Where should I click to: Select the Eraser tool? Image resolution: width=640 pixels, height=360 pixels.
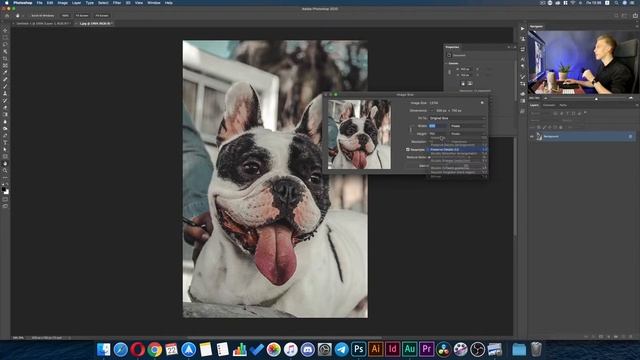coord(5,107)
